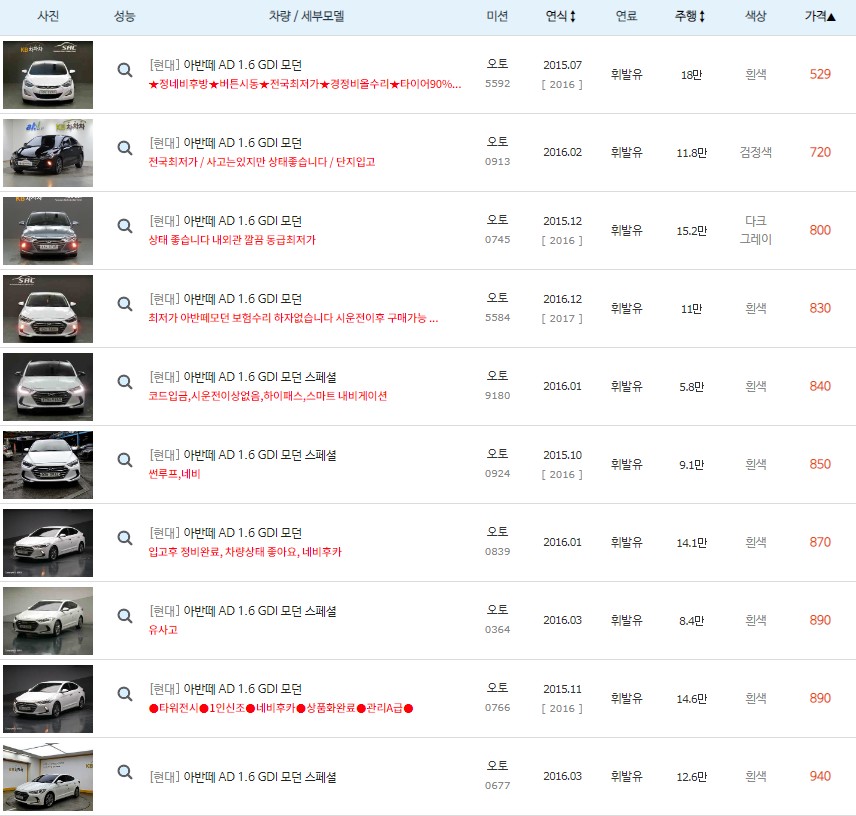Open 모던 스페셜 listing priced 940
856x816 pixels.
[243, 777]
